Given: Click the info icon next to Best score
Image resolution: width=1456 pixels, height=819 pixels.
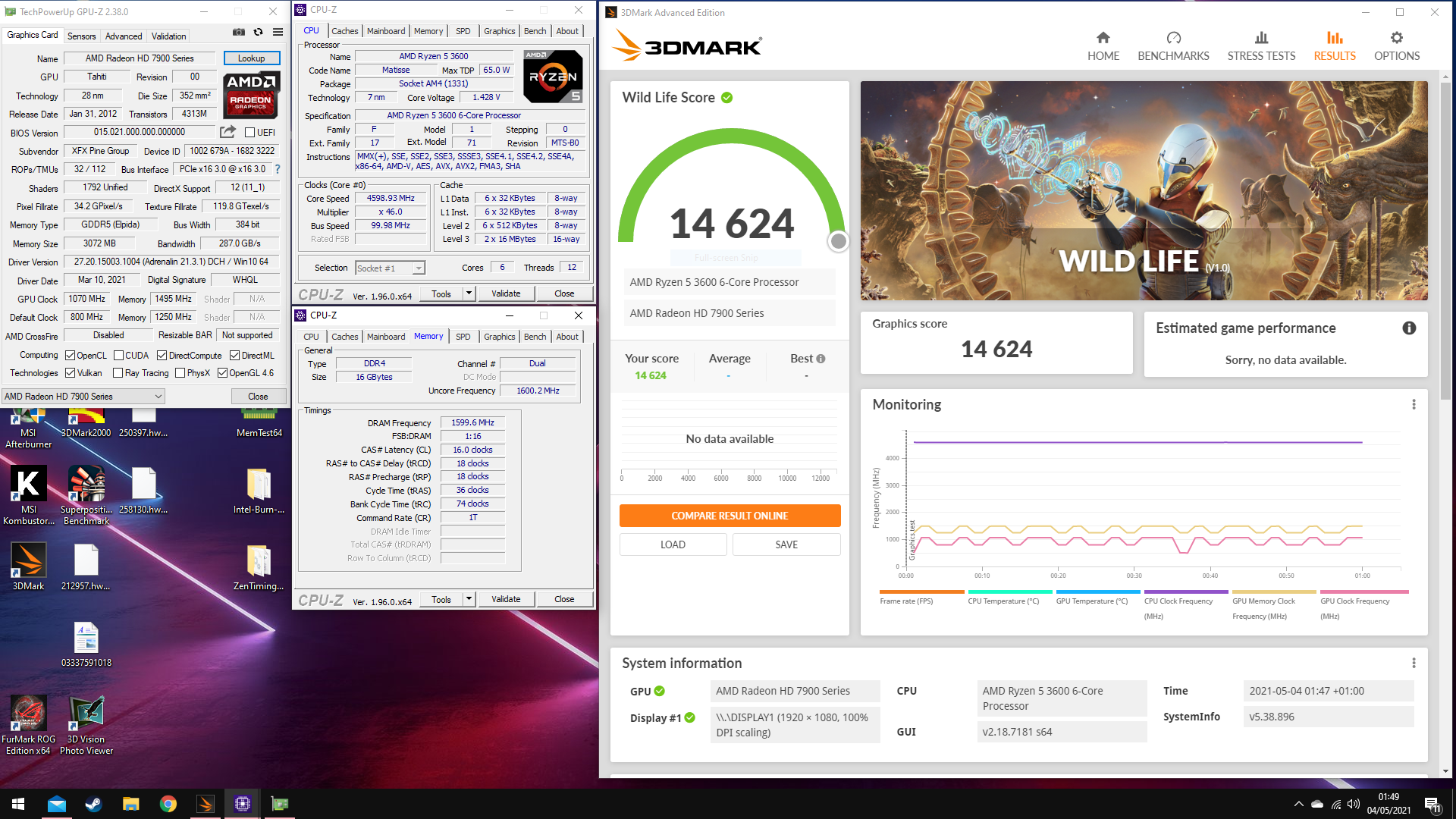Looking at the screenshot, I should pyautogui.click(x=821, y=359).
